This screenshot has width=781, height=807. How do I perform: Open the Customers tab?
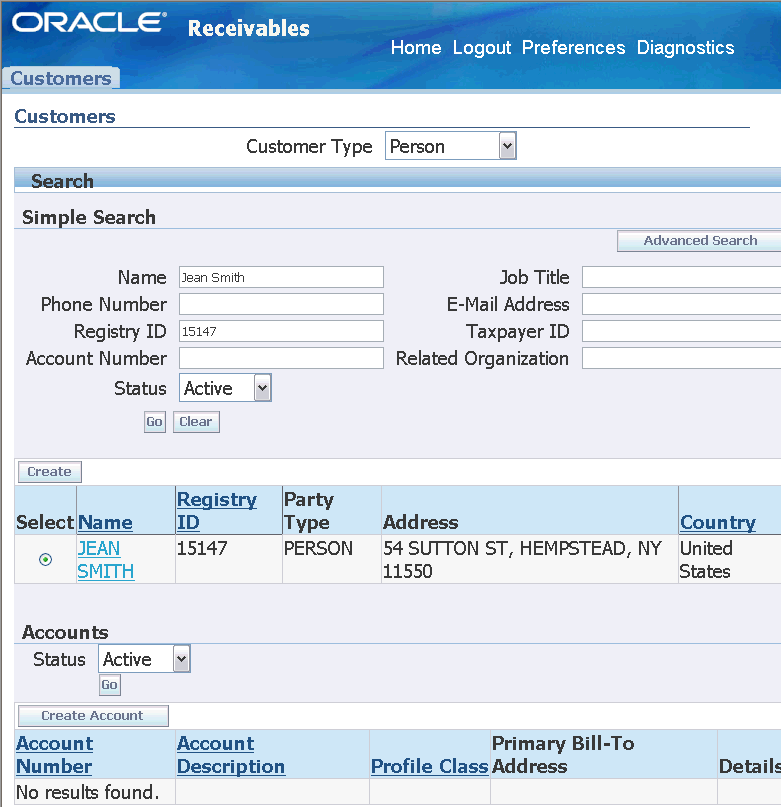tap(61, 78)
